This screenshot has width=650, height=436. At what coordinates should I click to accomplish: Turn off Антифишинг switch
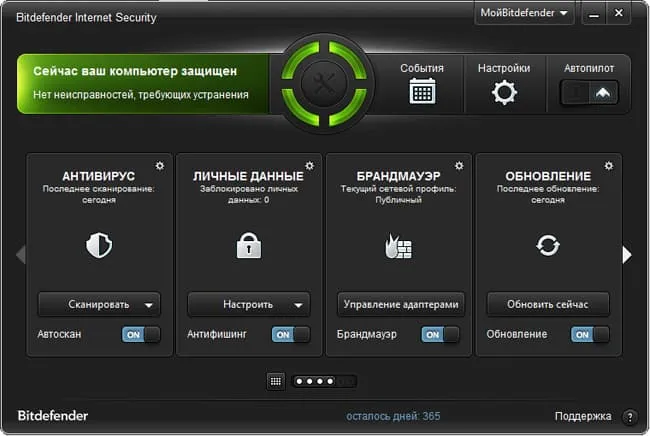coord(291,334)
